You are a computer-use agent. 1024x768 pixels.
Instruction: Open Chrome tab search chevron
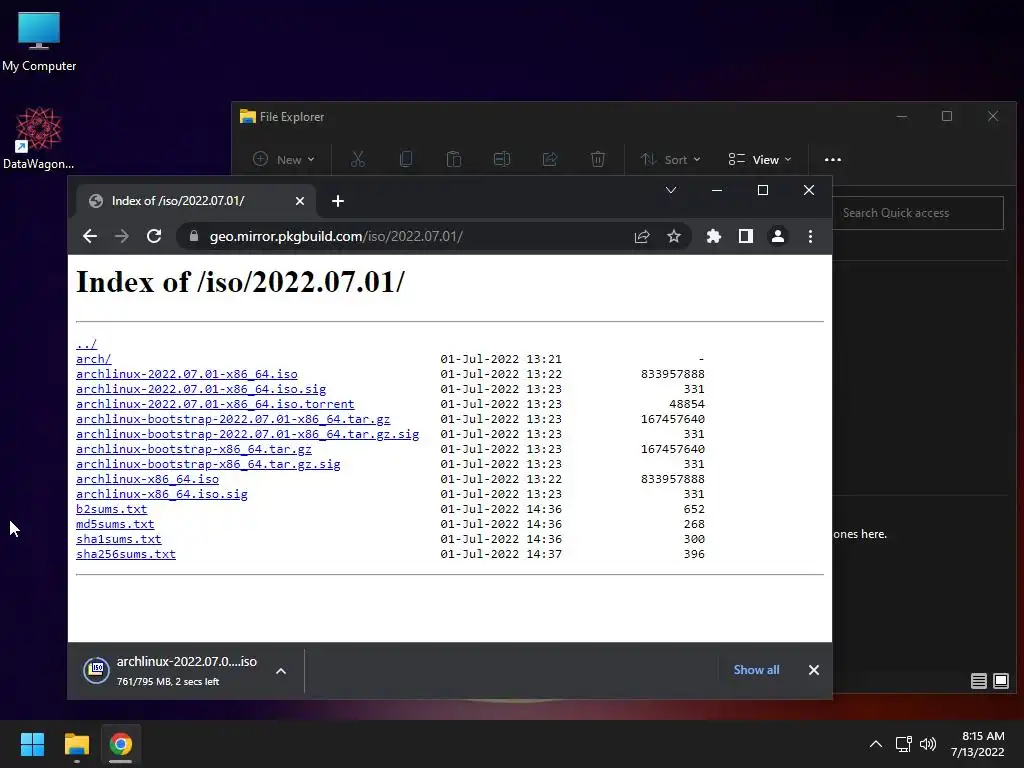[671, 190]
